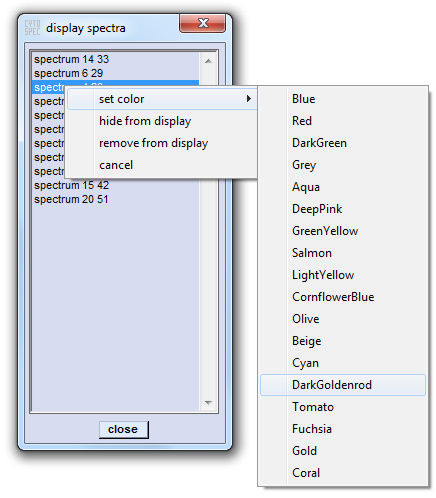Select the spectrum 6 29 entry
This screenshot has width=436, height=498.
tap(115, 73)
